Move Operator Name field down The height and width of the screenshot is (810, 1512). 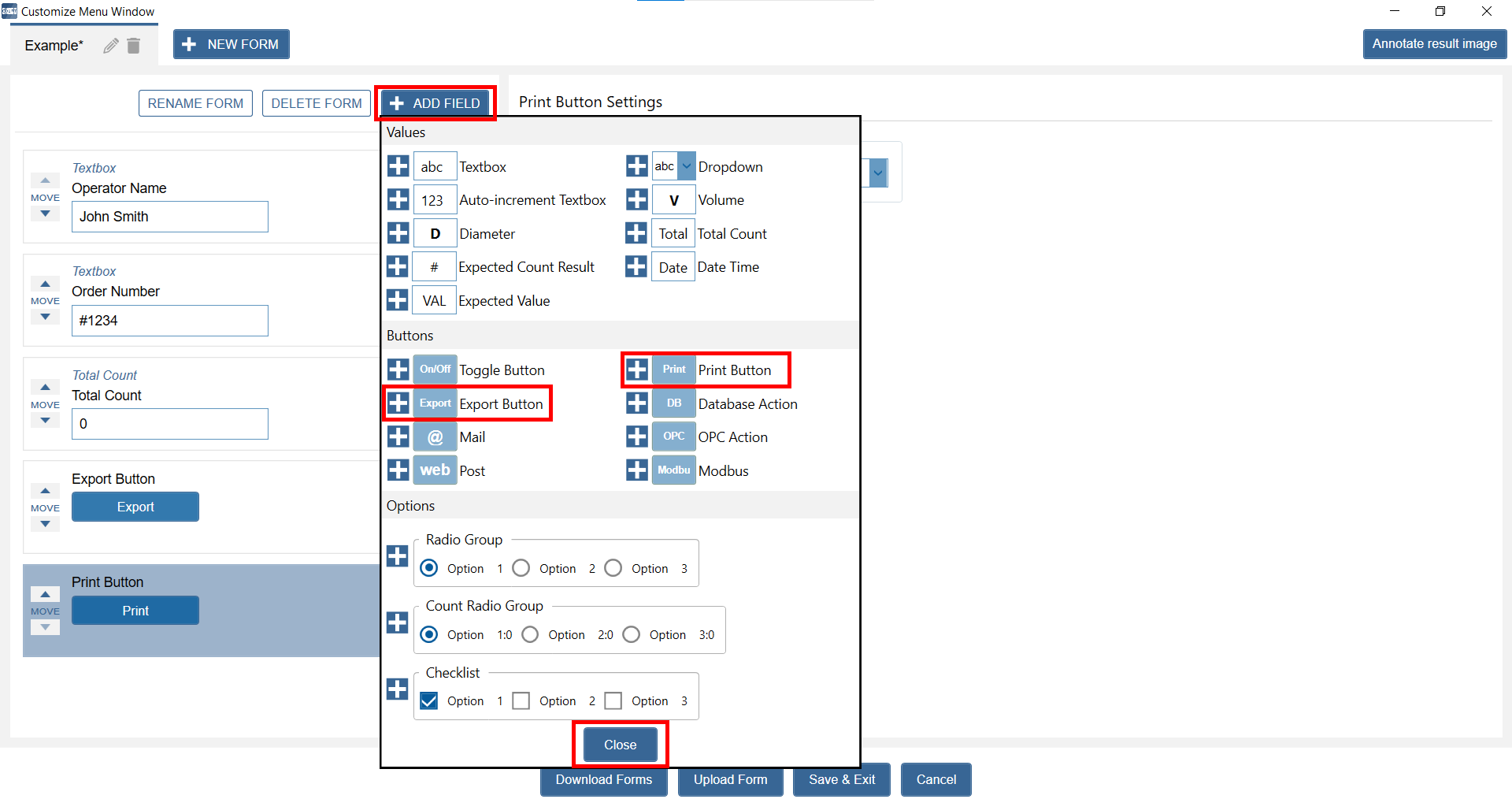[x=45, y=214]
